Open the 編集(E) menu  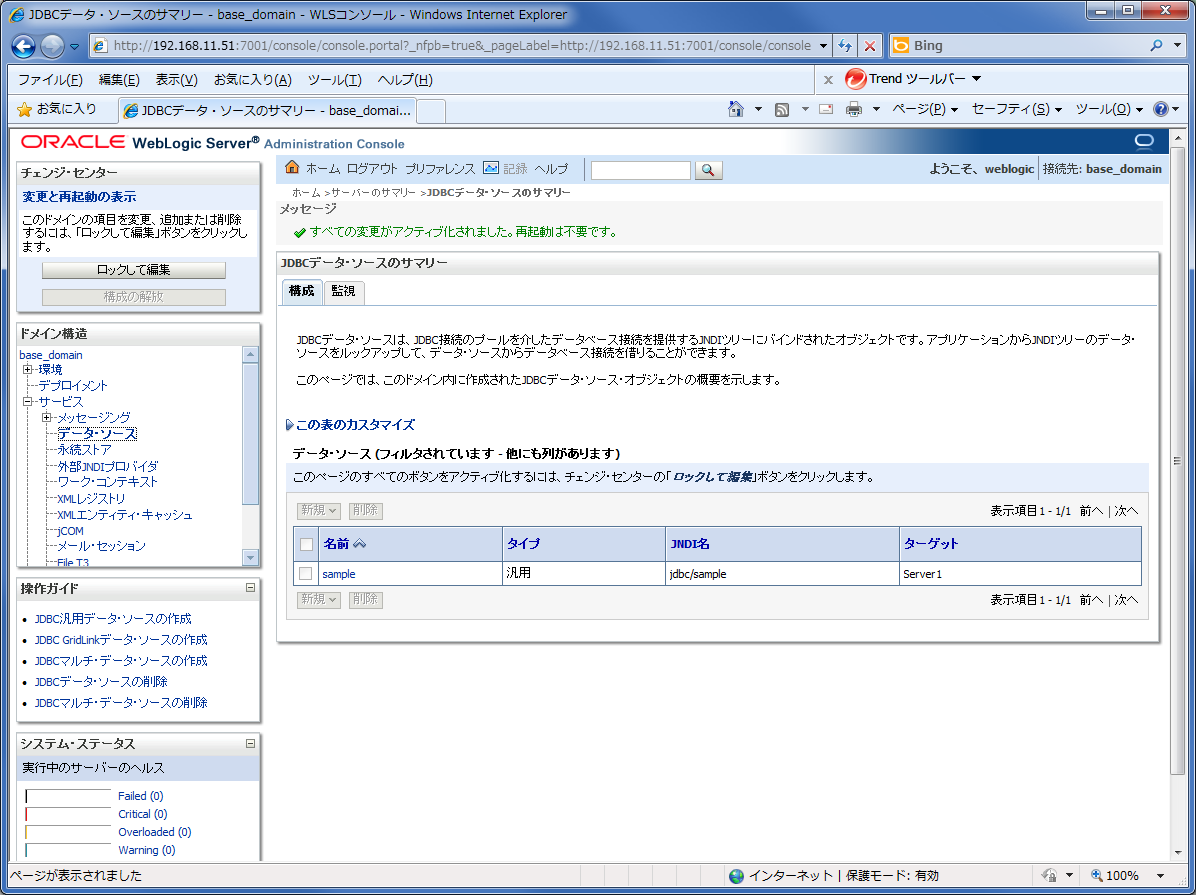coord(119,79)
